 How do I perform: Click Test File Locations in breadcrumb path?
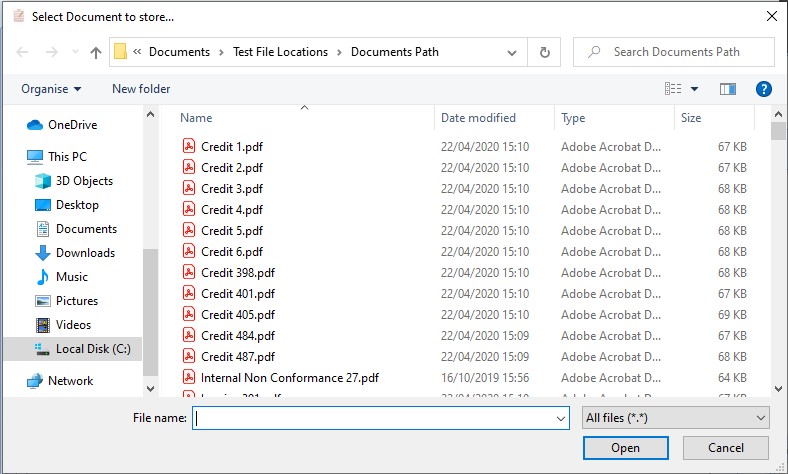(x=280, y=52)
